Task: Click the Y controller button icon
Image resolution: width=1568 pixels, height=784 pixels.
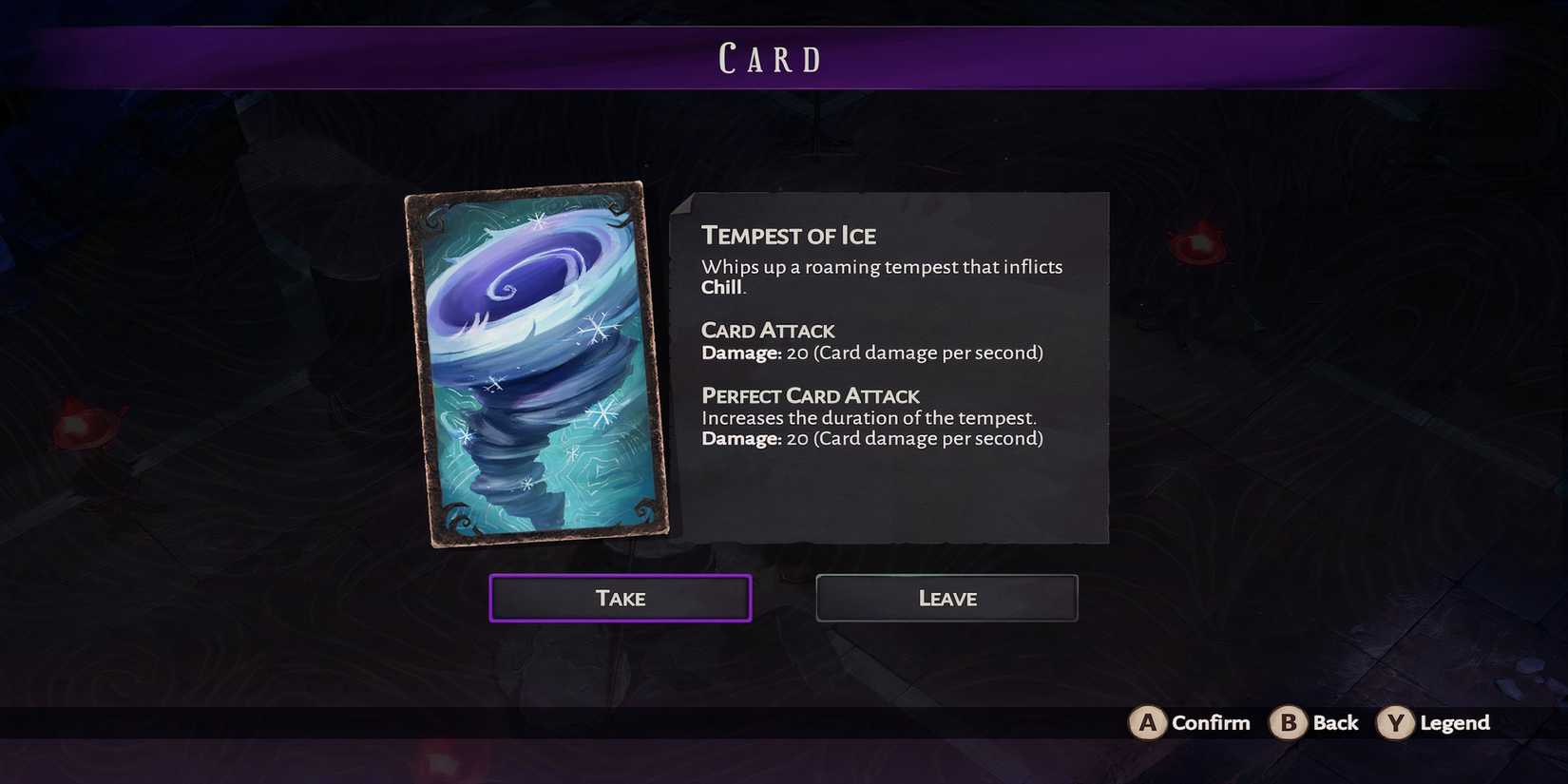Action: point(1395,723)
